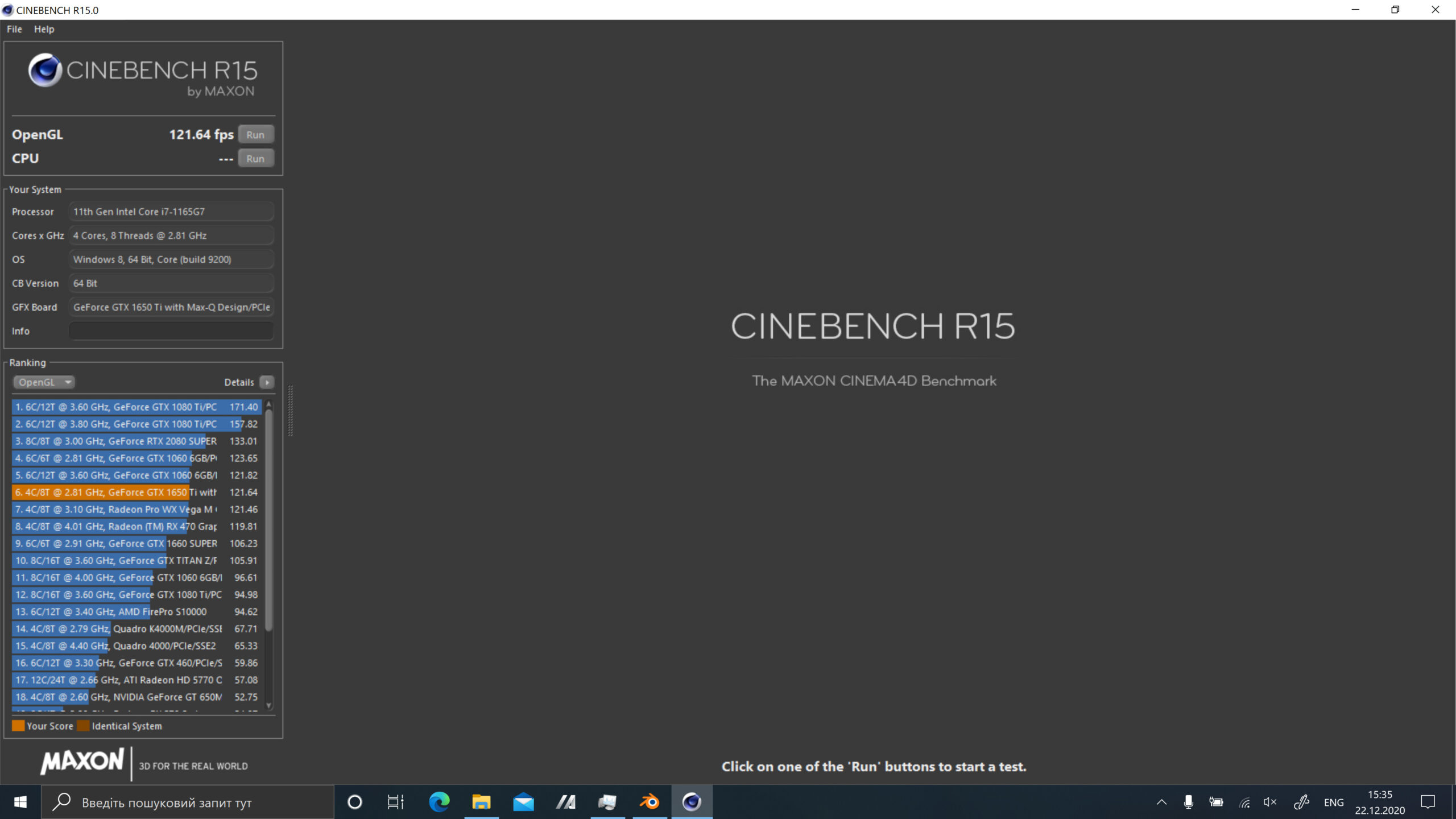The width and height of the screenshot is (1456, 819).
Task: Open Cortana from the taskbar
Action: point(355,802)
